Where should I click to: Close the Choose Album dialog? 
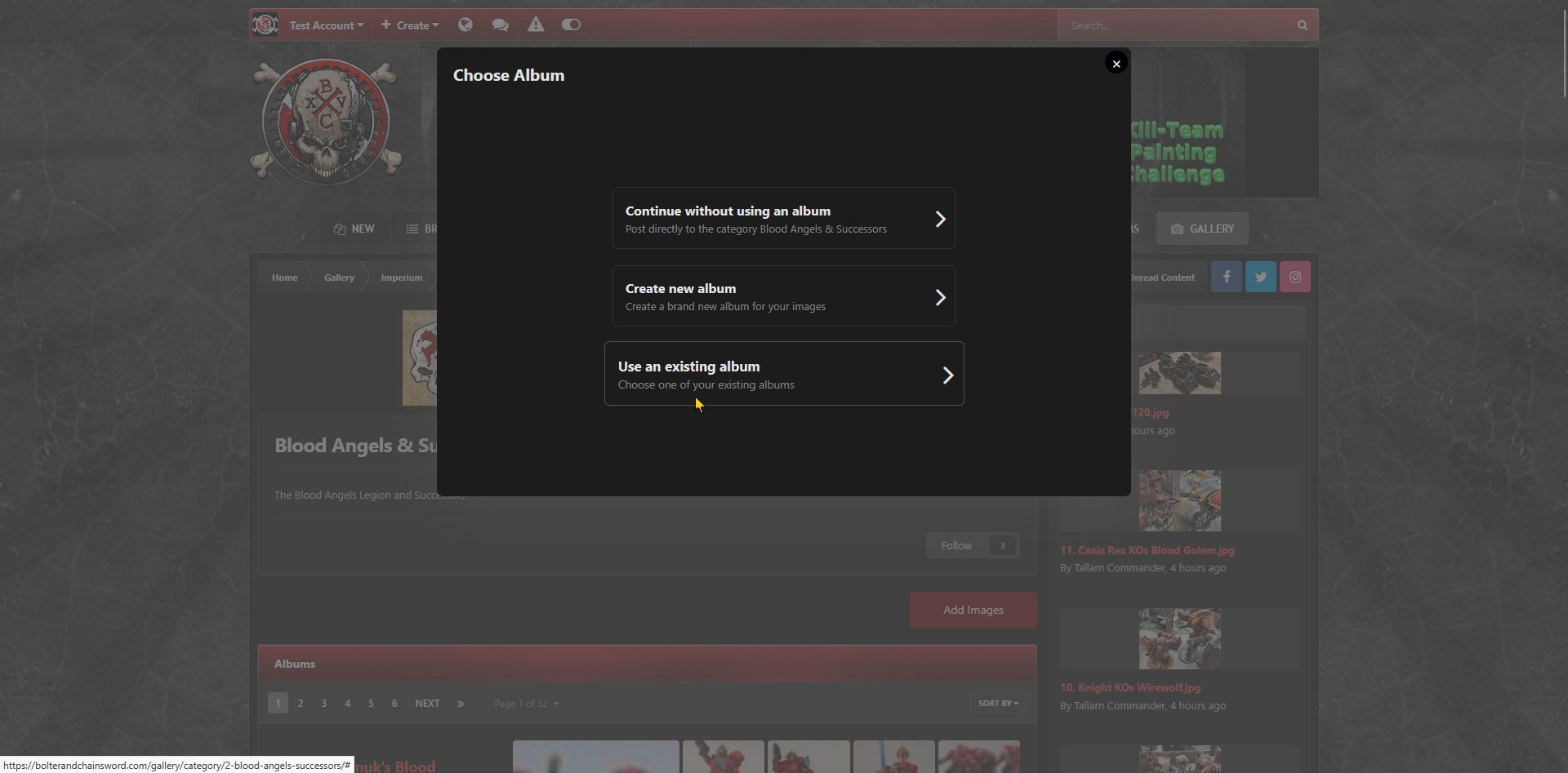pyautogui.click(x=1116, y=64)
